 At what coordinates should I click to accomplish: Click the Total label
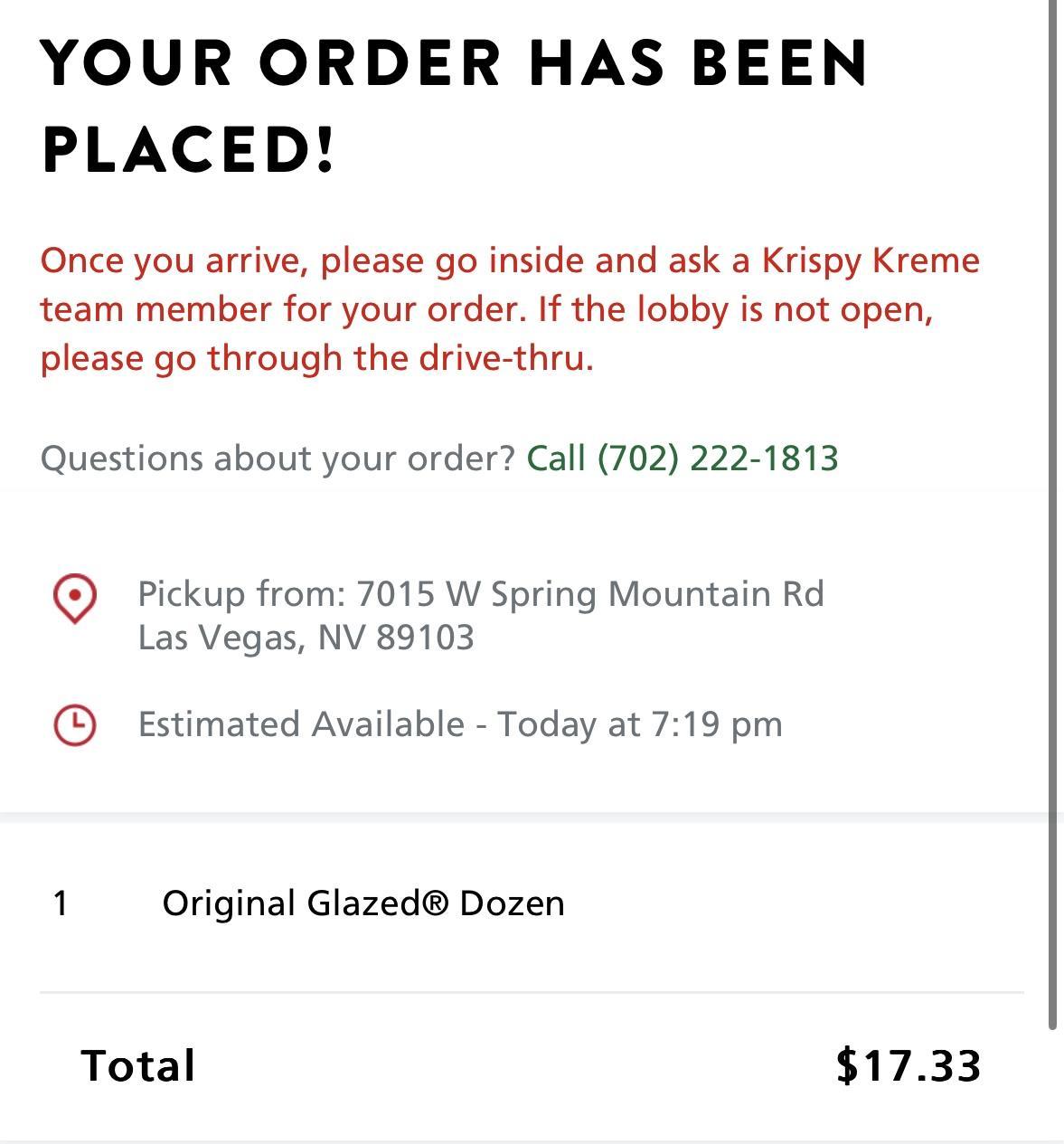pos(138,1065)
